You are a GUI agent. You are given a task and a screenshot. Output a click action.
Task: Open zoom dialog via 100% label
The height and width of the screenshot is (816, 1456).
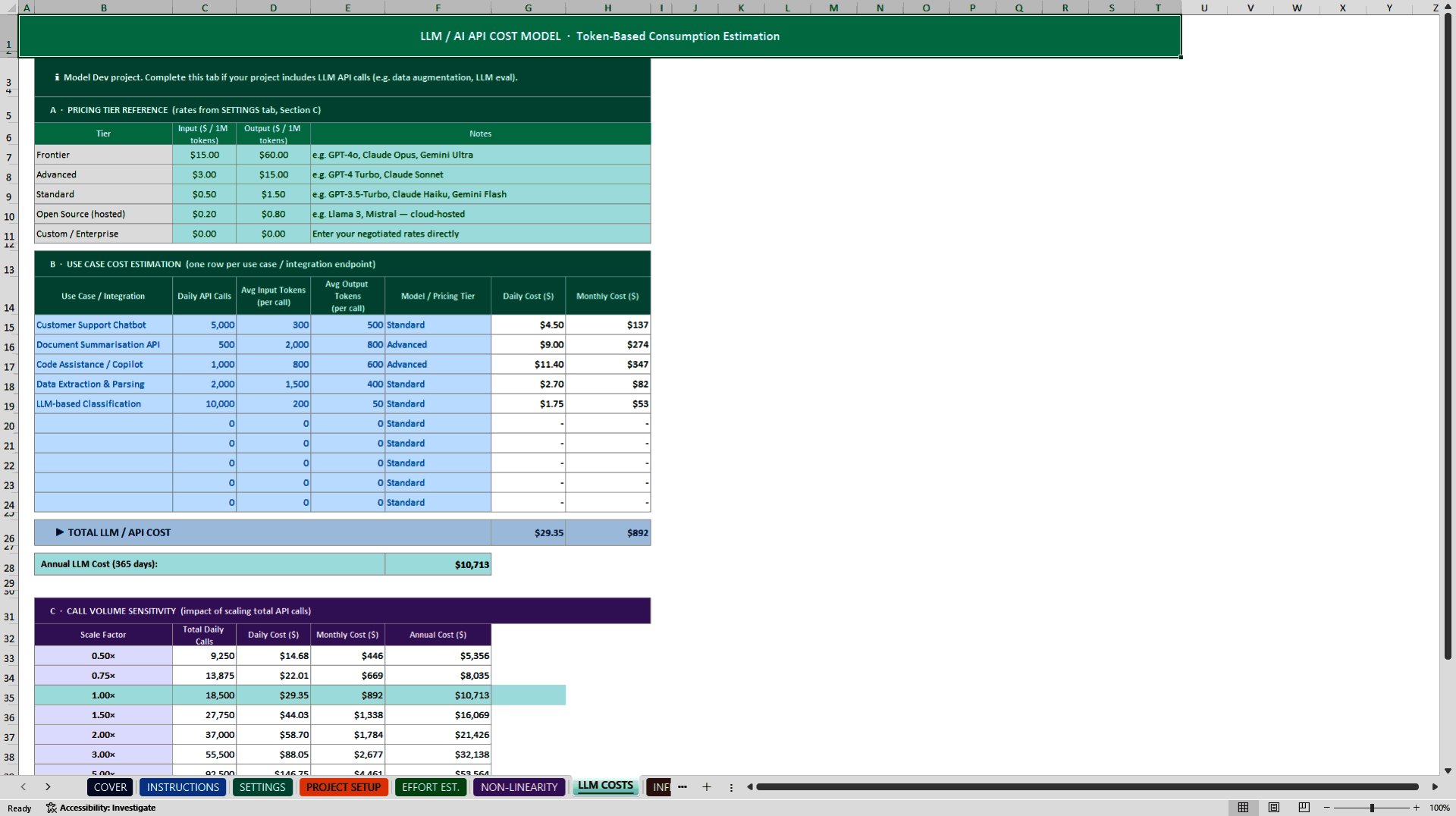[x=1439, y=808]
